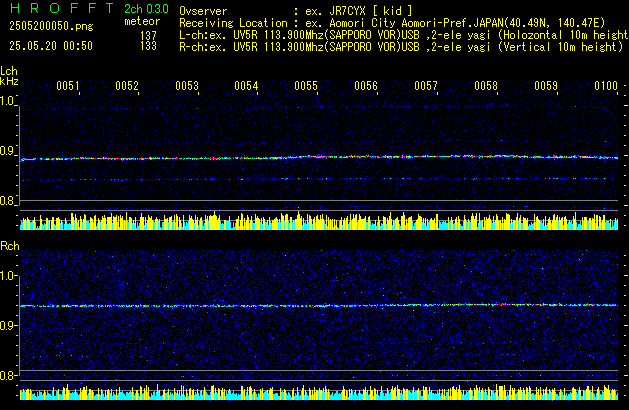Click the Rch channel label
Screen dimensions: 629x410
10,246
